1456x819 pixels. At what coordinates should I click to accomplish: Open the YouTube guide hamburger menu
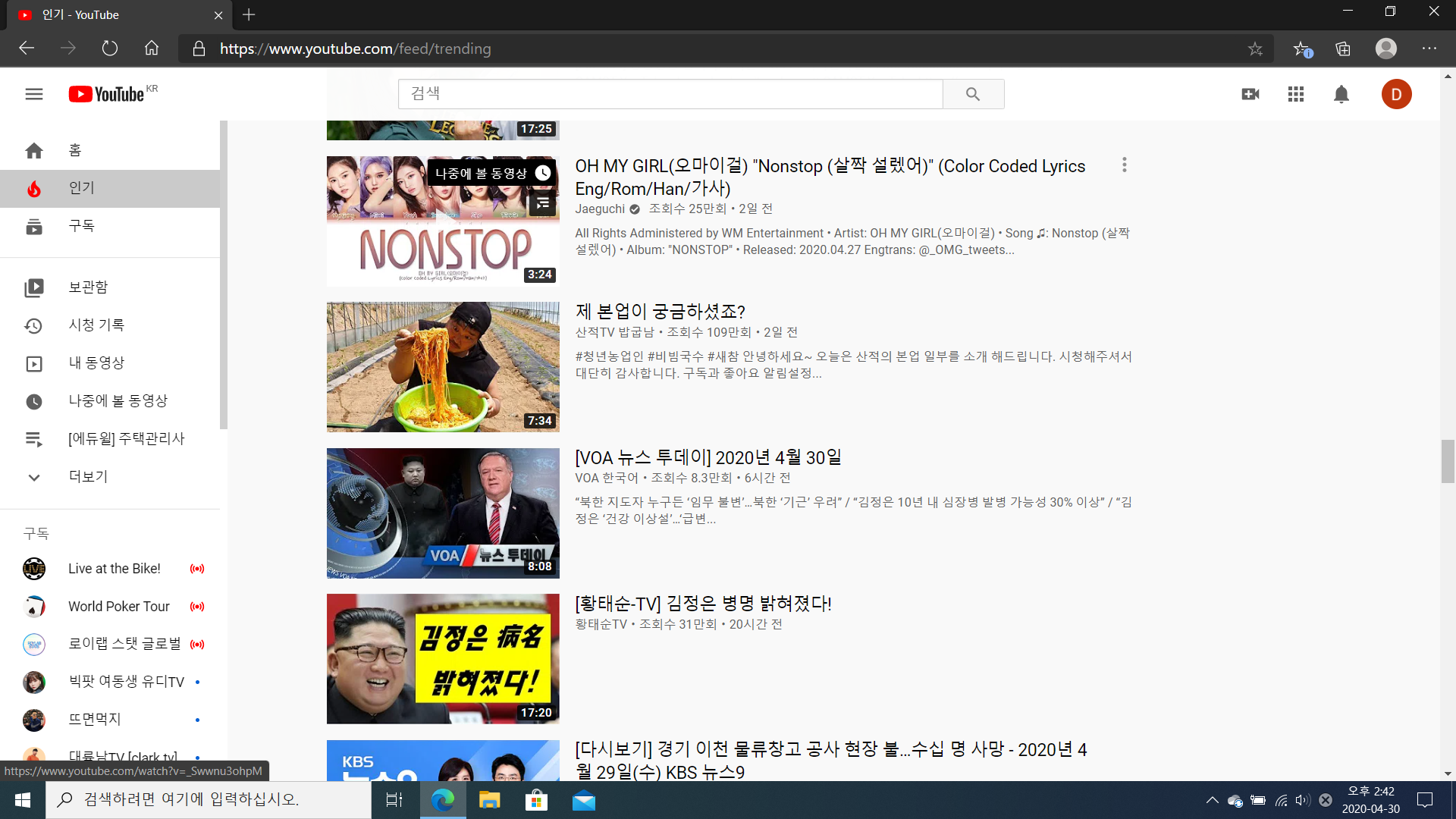pyautogui.click(x=34, y=94)
